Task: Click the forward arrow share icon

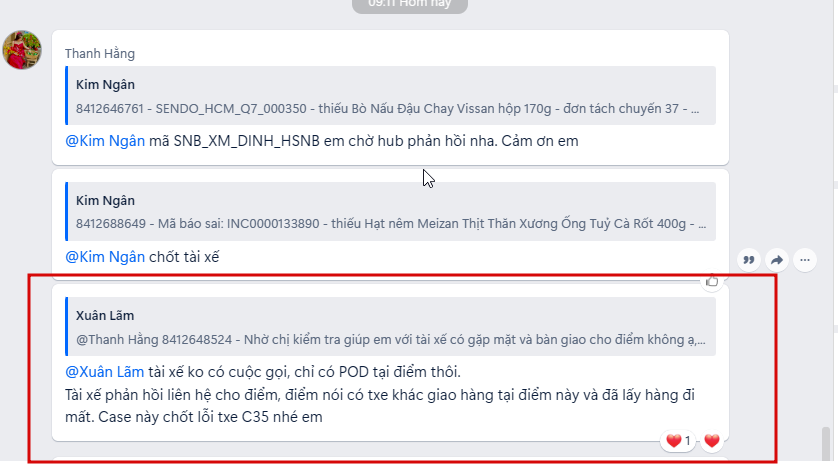Action: (x=777, y=260)
